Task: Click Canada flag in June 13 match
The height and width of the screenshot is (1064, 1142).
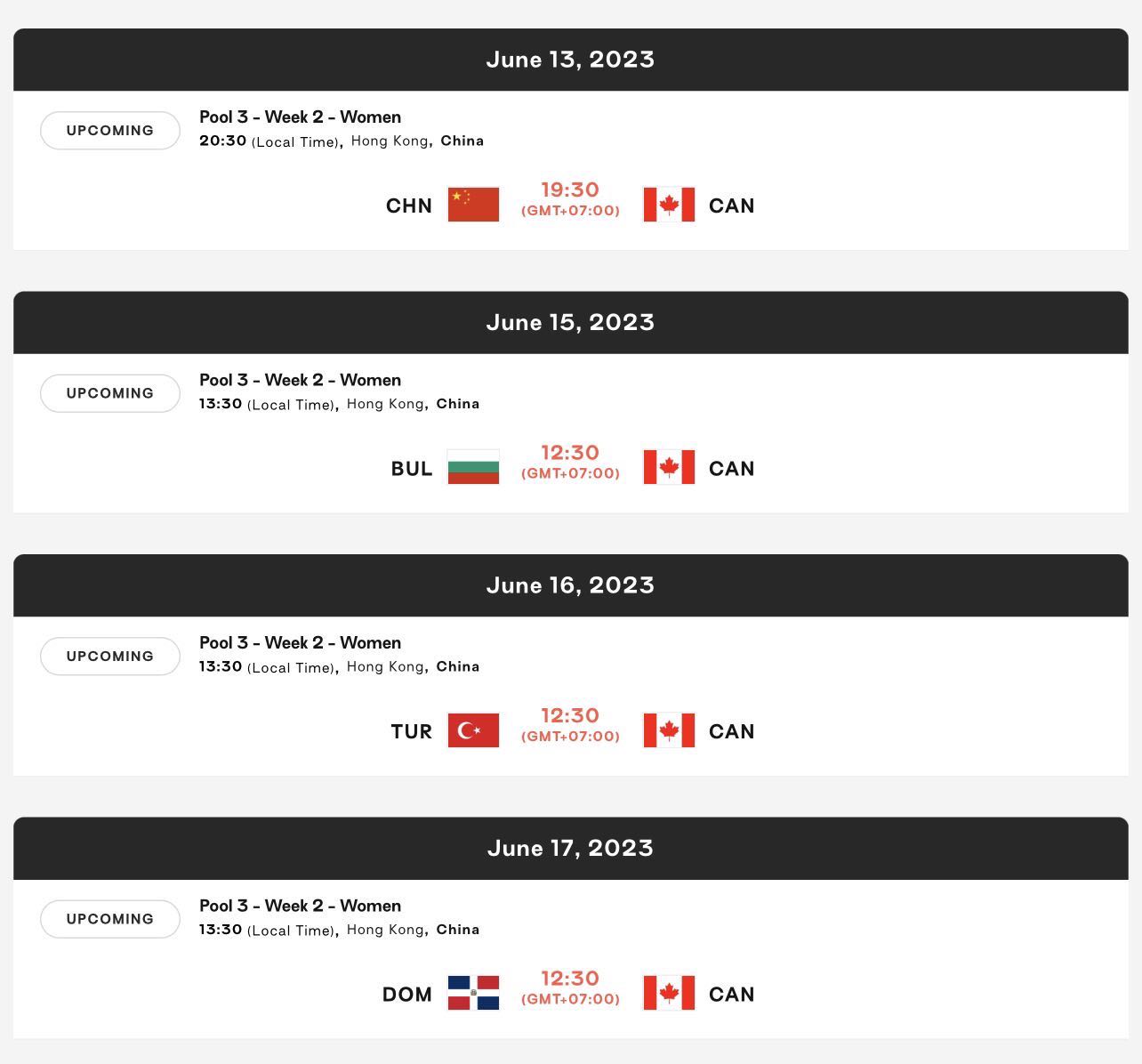Action: (669, 205)
